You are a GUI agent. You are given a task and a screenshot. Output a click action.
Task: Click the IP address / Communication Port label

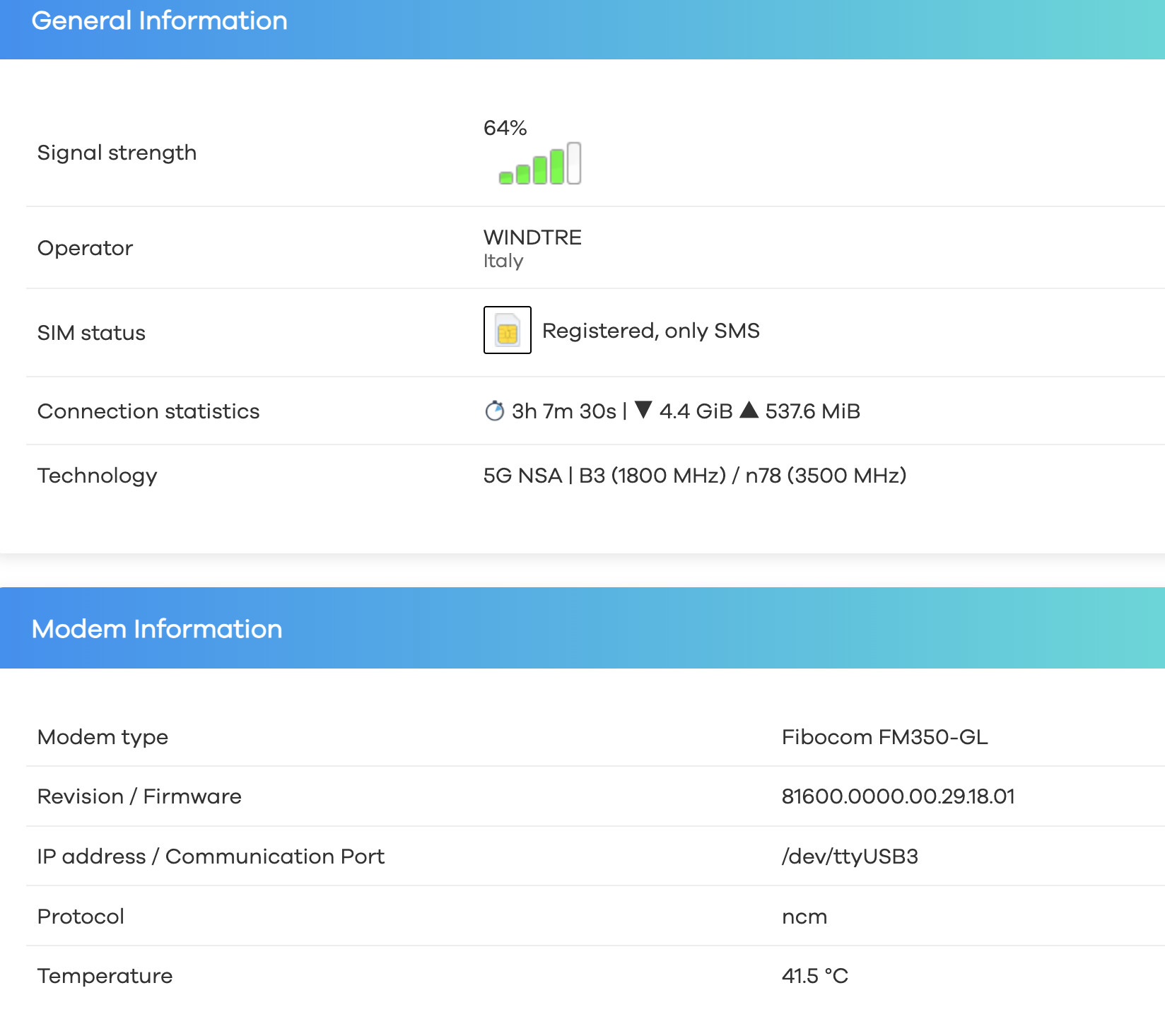click(x=211, y=857)
